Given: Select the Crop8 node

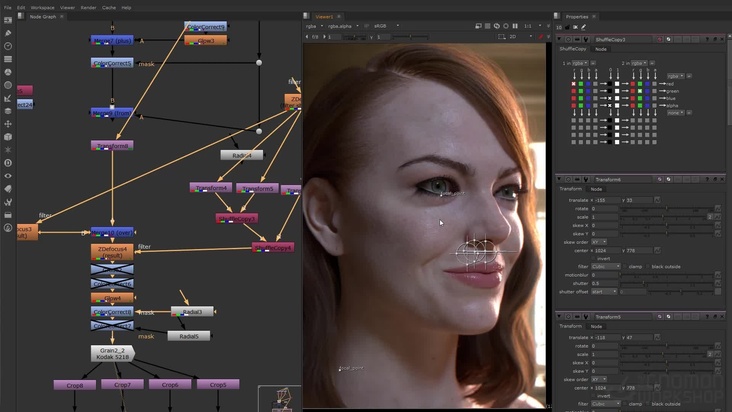Looking at the screenshot, I should [x=74, y=384].
